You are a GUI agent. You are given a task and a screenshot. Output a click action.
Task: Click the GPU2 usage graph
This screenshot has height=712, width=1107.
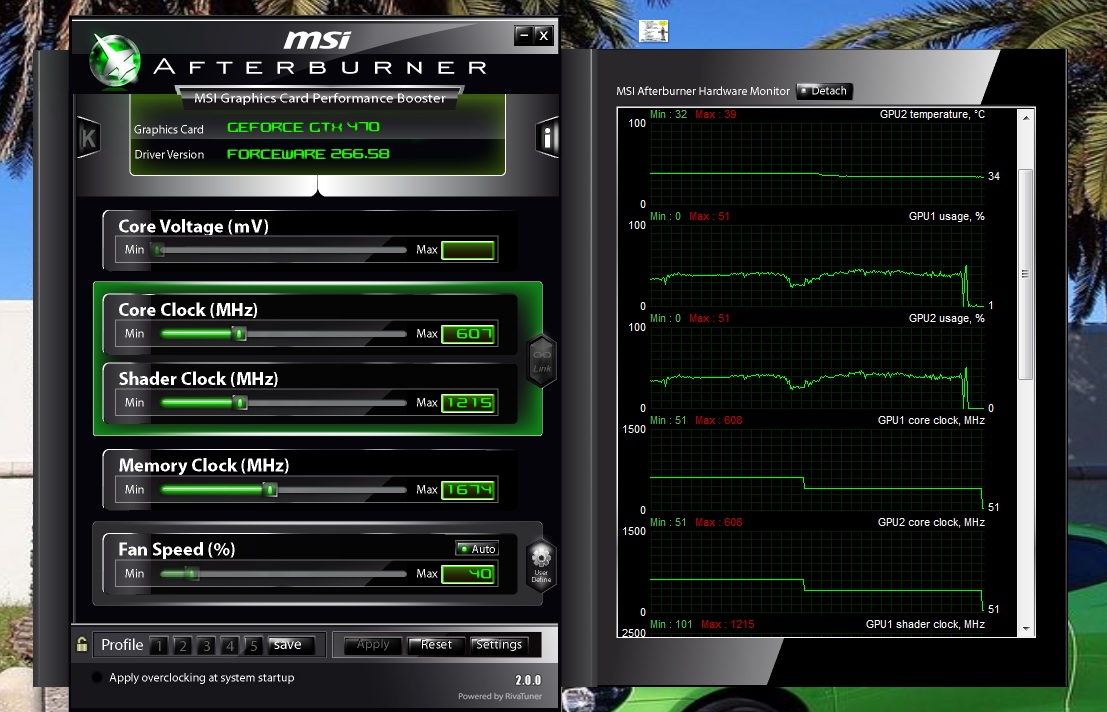click(x=817, y=368)
